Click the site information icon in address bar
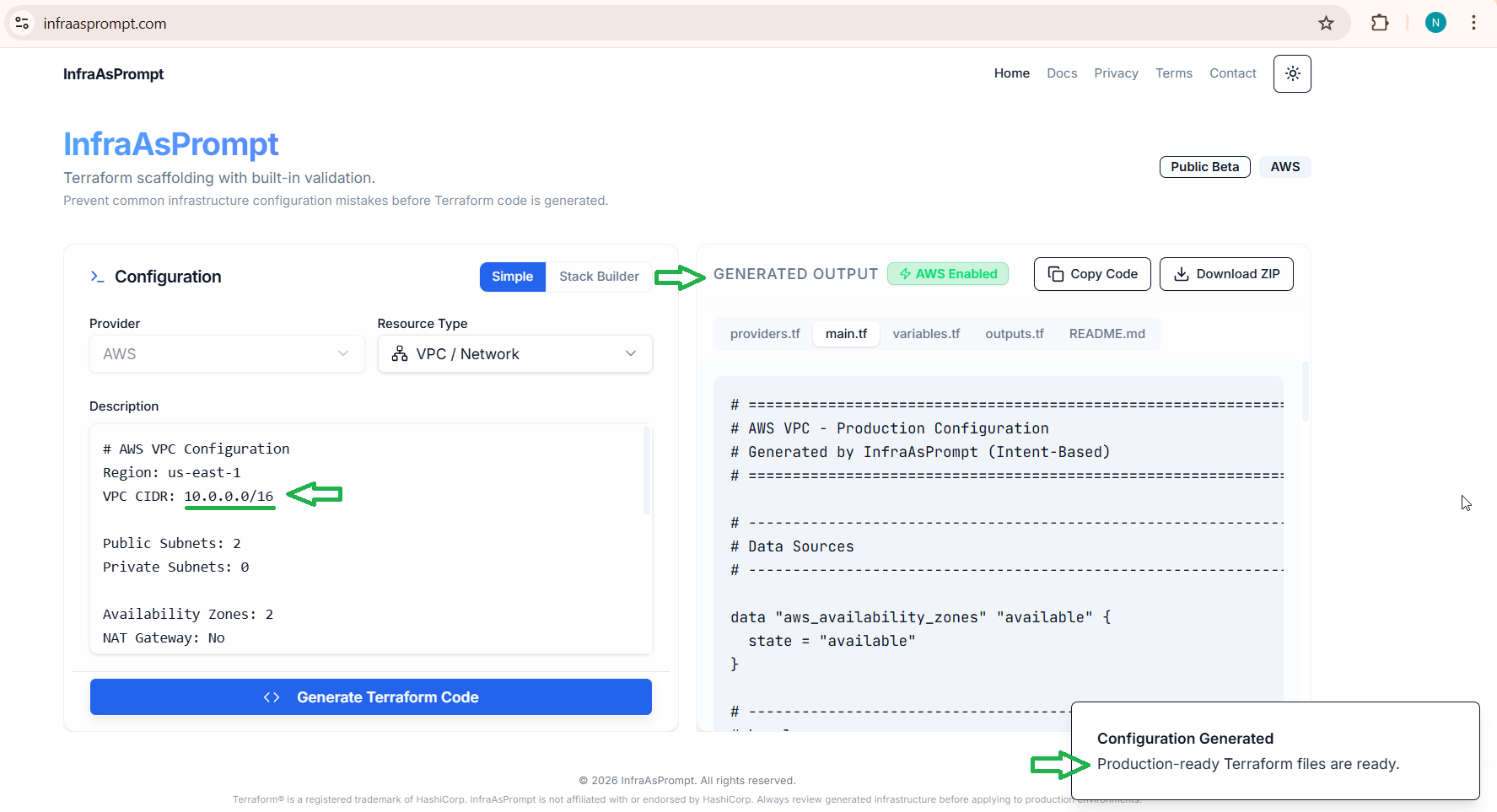 (x=23, y=24)
